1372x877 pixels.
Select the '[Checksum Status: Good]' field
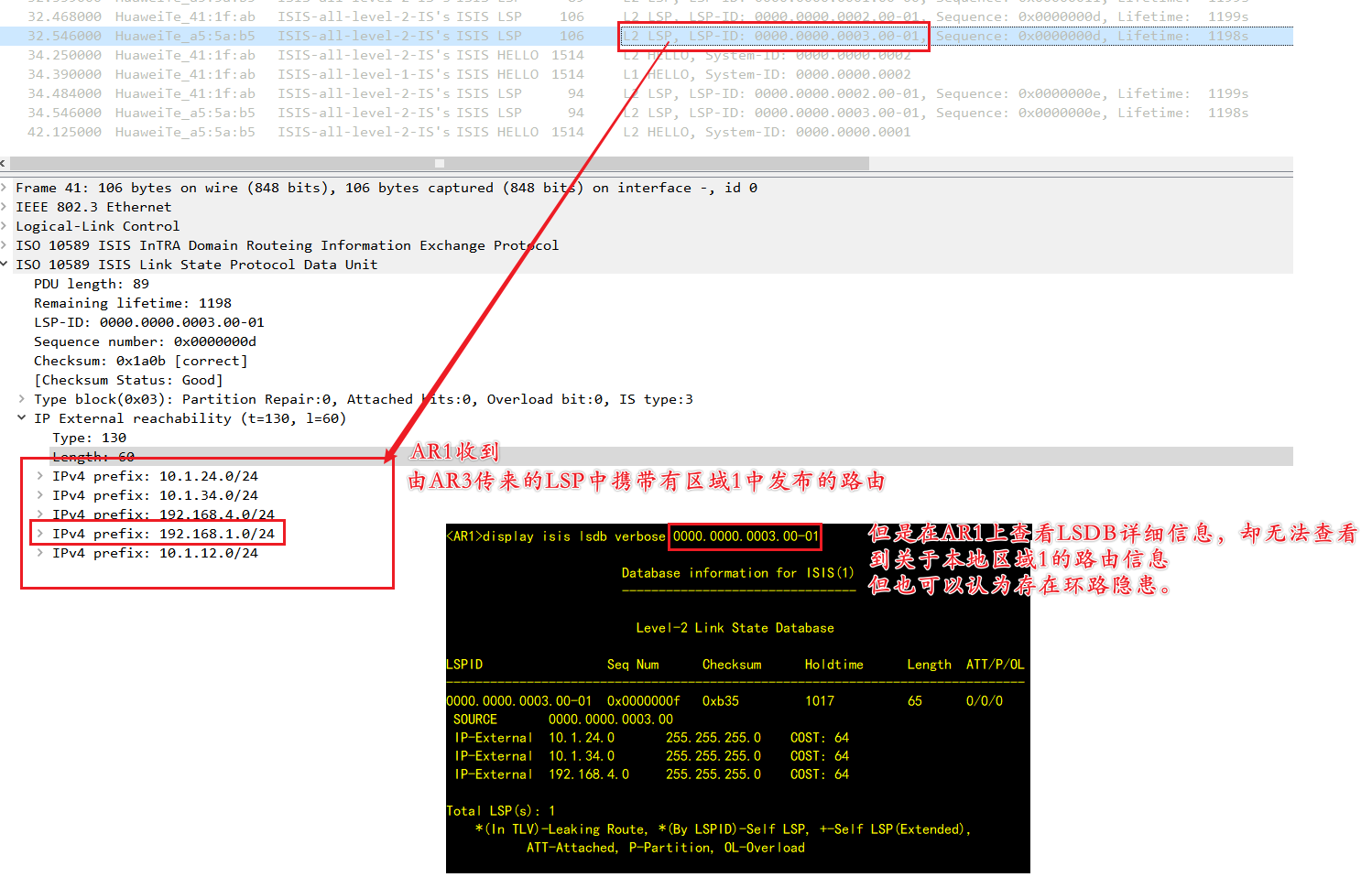pyautogui.click(x=128, y=380)
